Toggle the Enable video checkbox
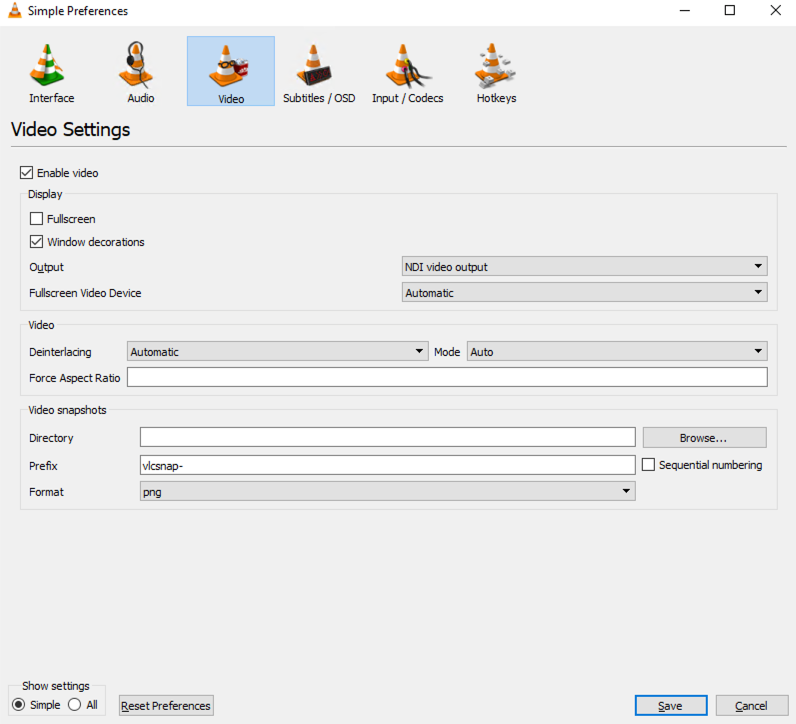Screen dimensions: 796x724 (26, 173)
